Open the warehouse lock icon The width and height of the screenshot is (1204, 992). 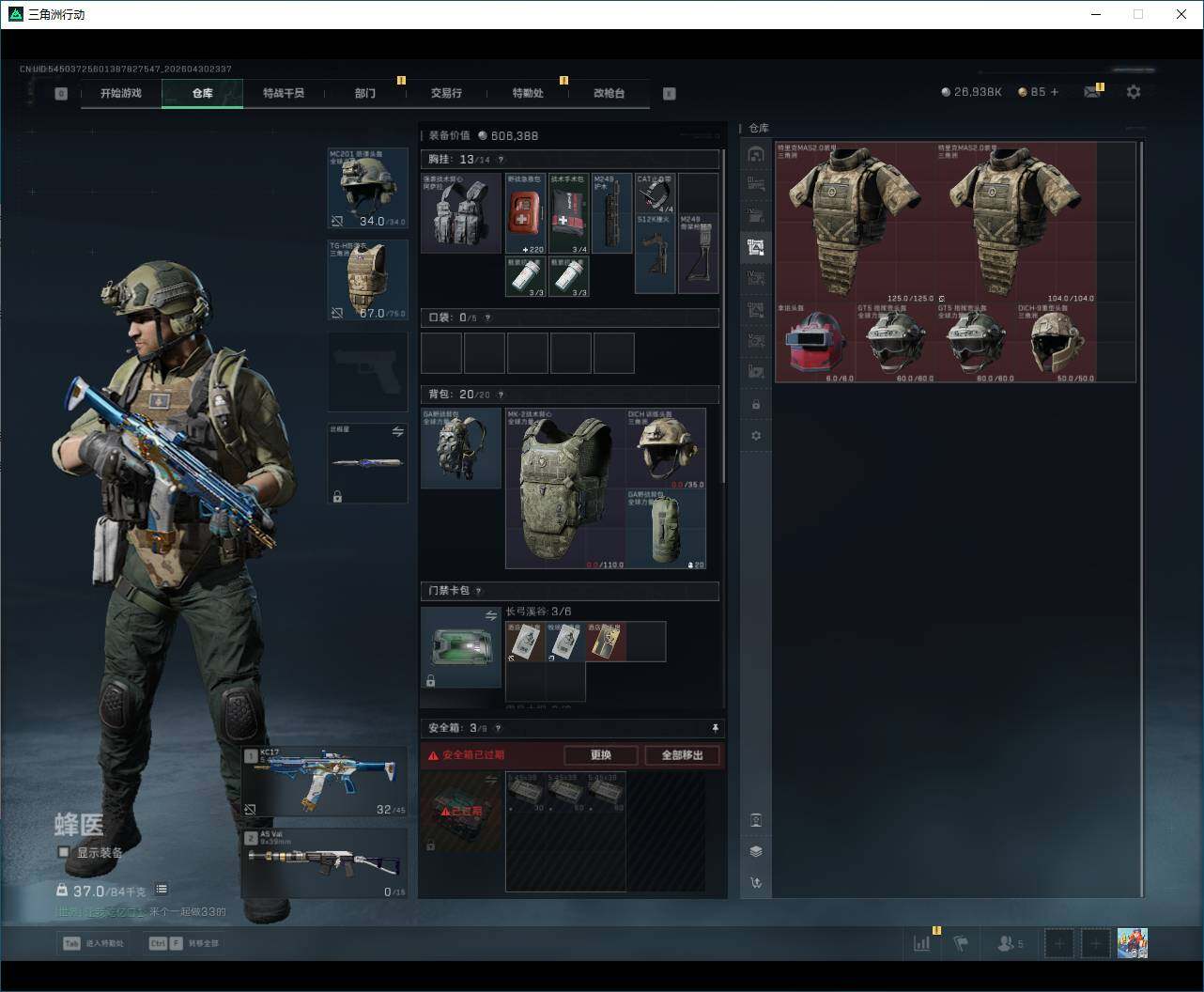coord(756,405)
